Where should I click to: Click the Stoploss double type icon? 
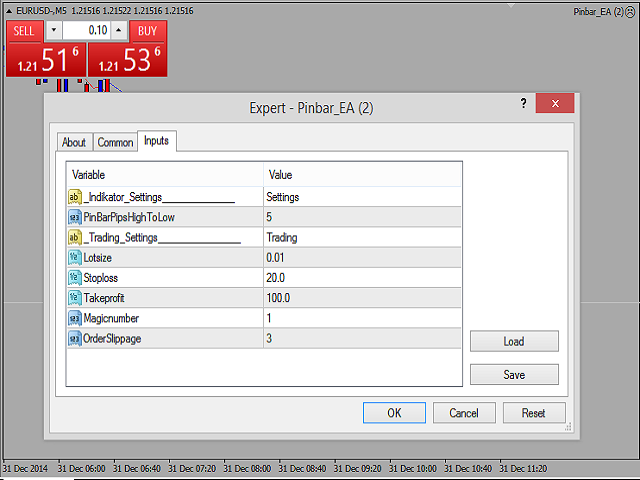(75, 278)
